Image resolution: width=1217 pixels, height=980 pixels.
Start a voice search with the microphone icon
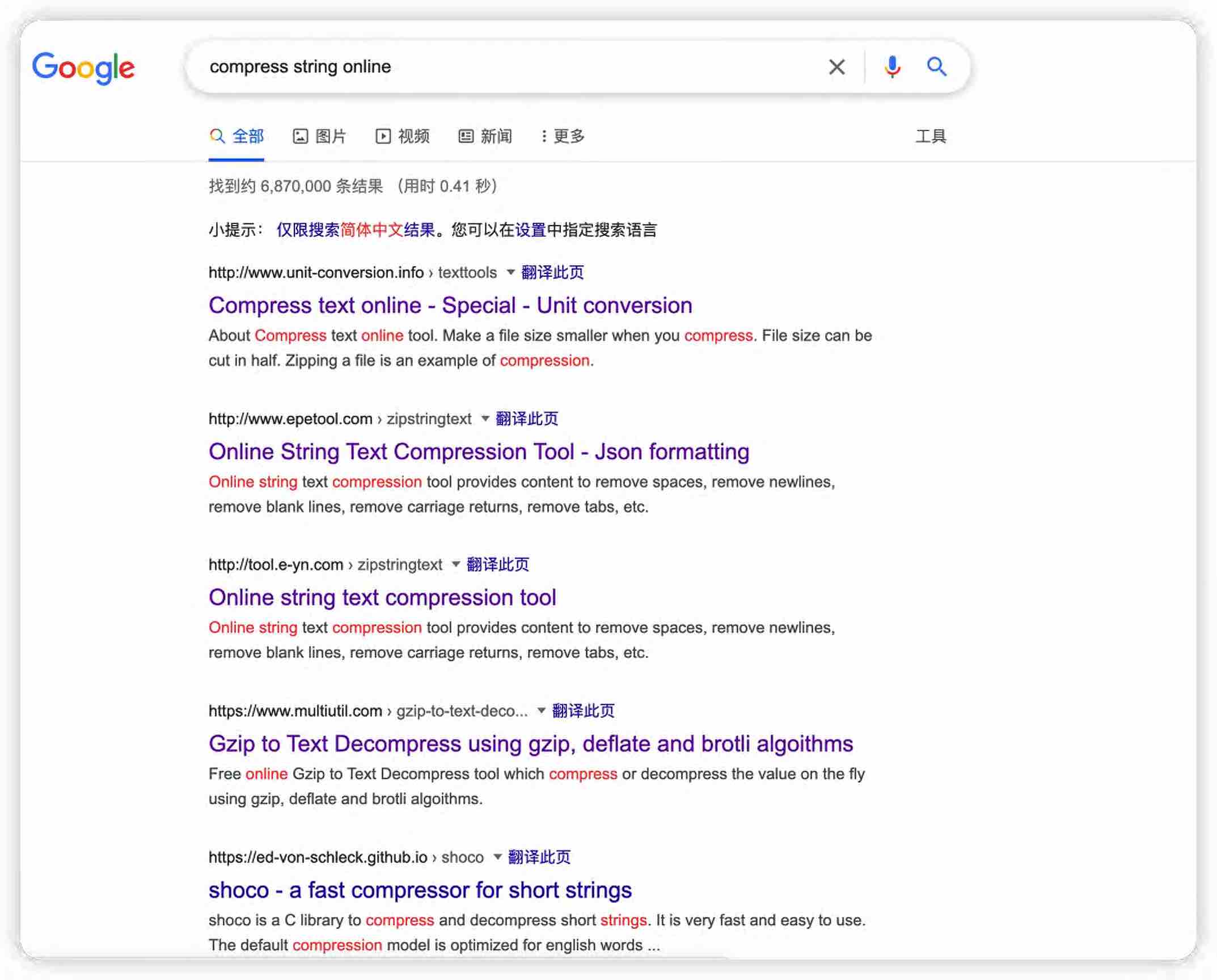[x=892, y=66]
